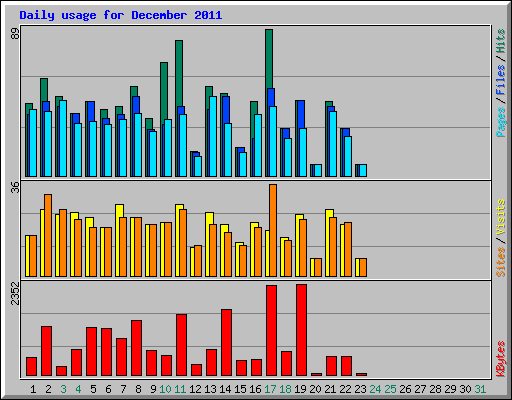
Task: Select day label "9" on the x-axis
Action: point(153,389)
